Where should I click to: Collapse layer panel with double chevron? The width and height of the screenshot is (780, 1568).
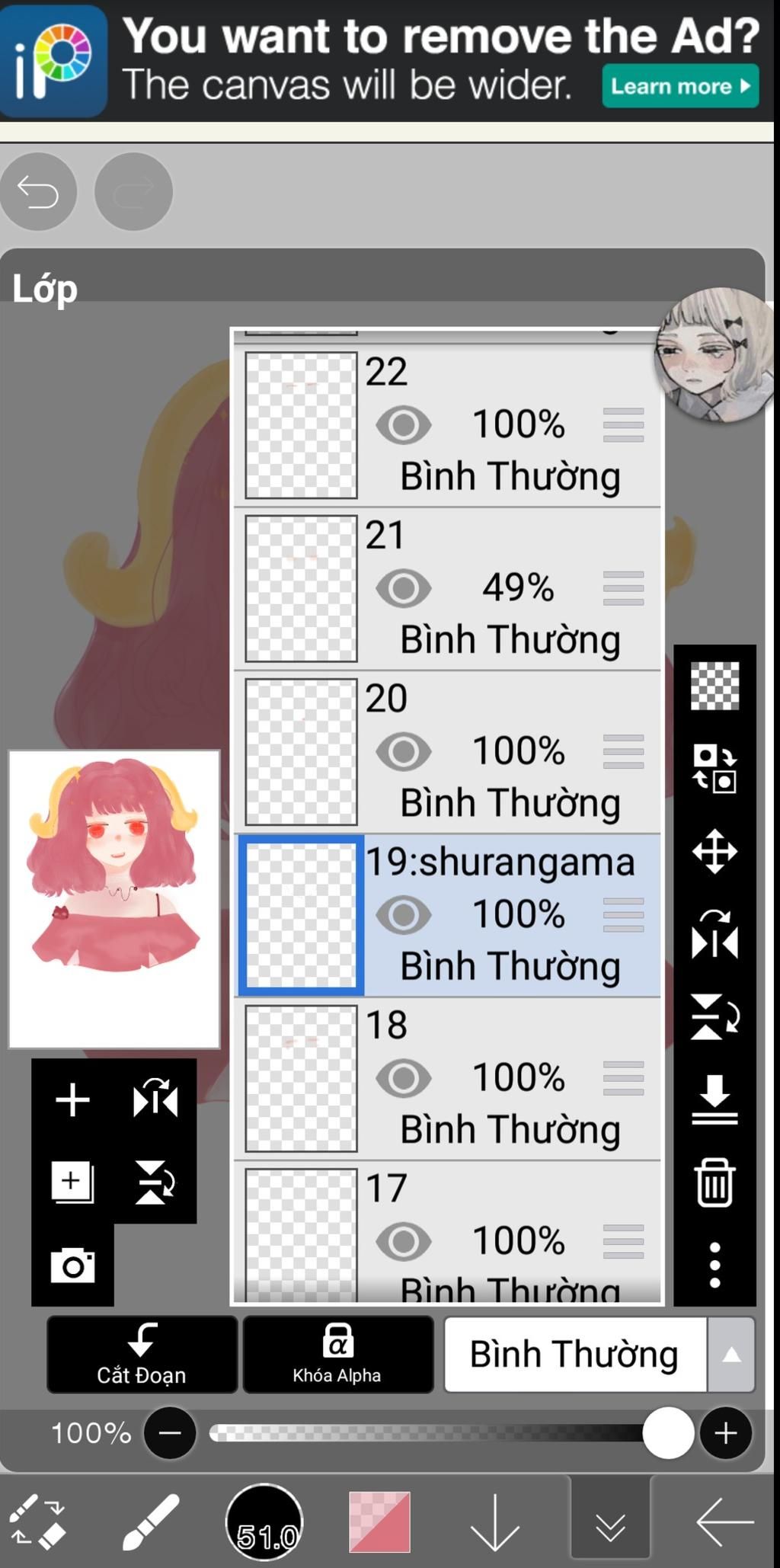(611, 1522)
